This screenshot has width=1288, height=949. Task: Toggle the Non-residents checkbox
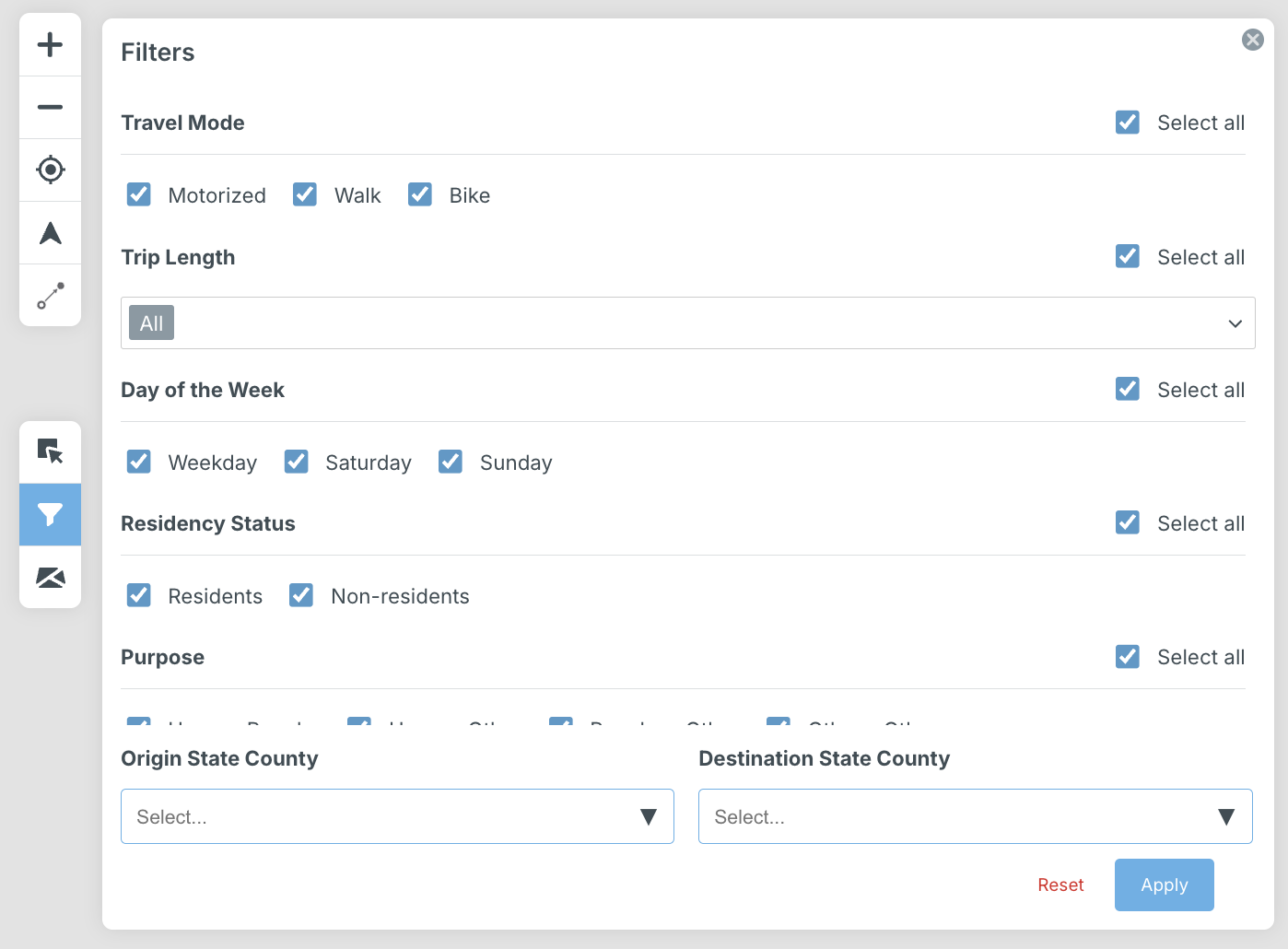pos(301,595)
